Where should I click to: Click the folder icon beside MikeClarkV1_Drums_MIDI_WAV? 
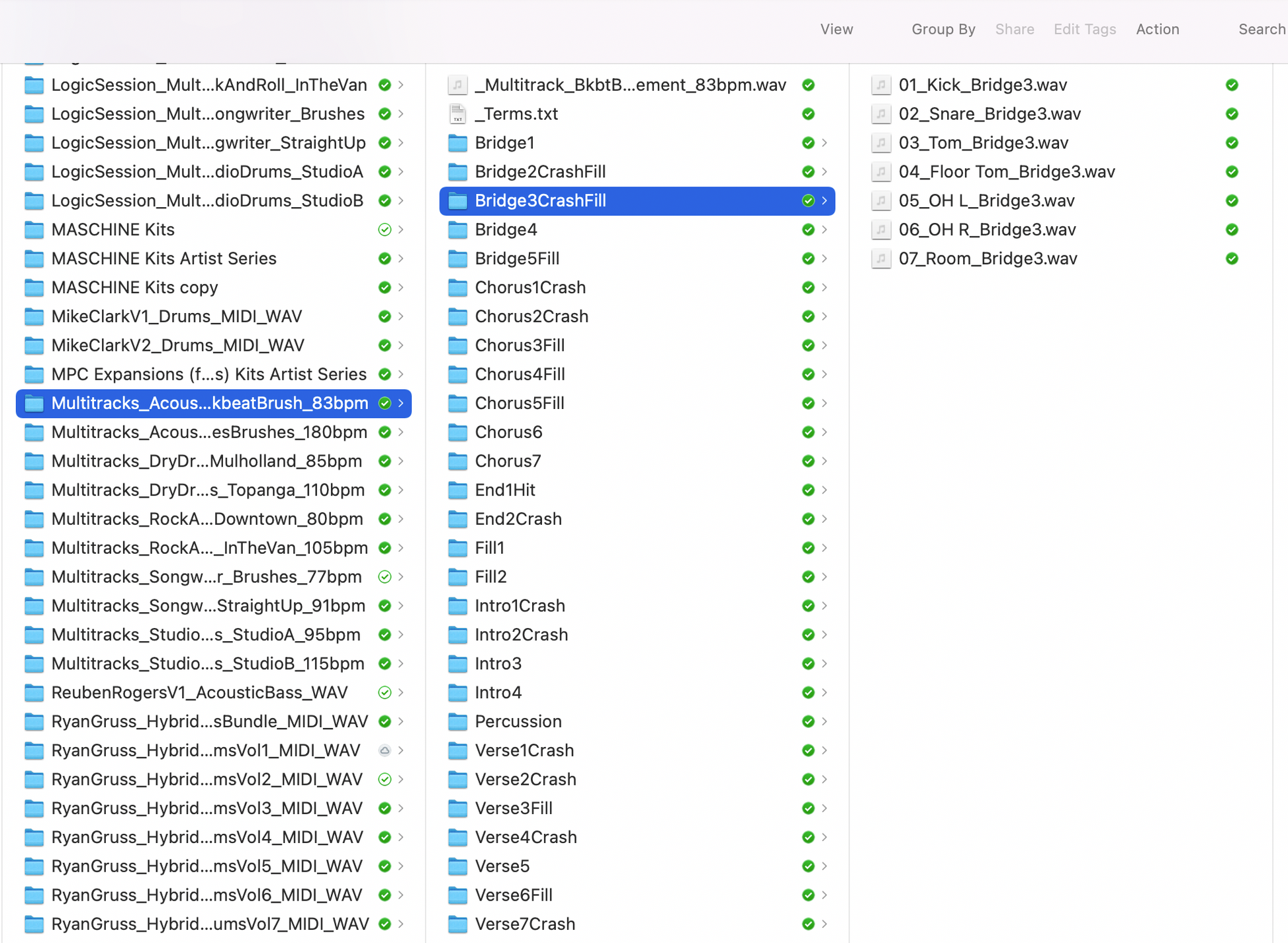click(34, 316)
